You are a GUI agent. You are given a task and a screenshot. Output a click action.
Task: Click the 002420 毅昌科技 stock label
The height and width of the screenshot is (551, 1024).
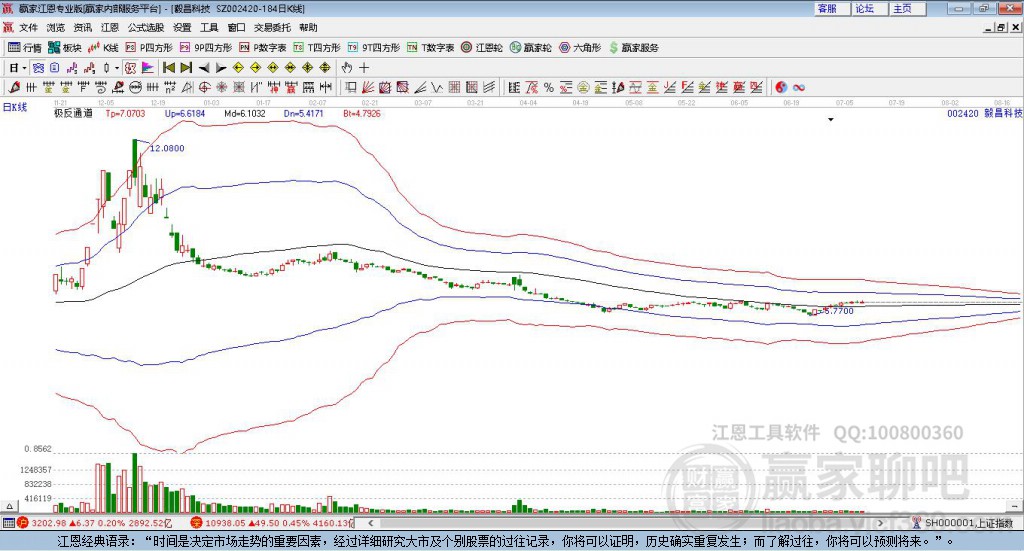(x=984, y=113)
